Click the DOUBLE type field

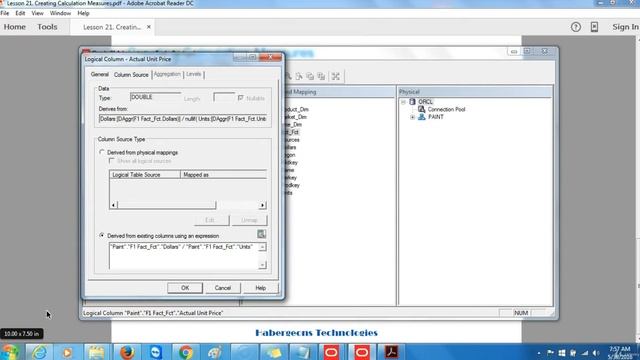(x=156, y=97)
